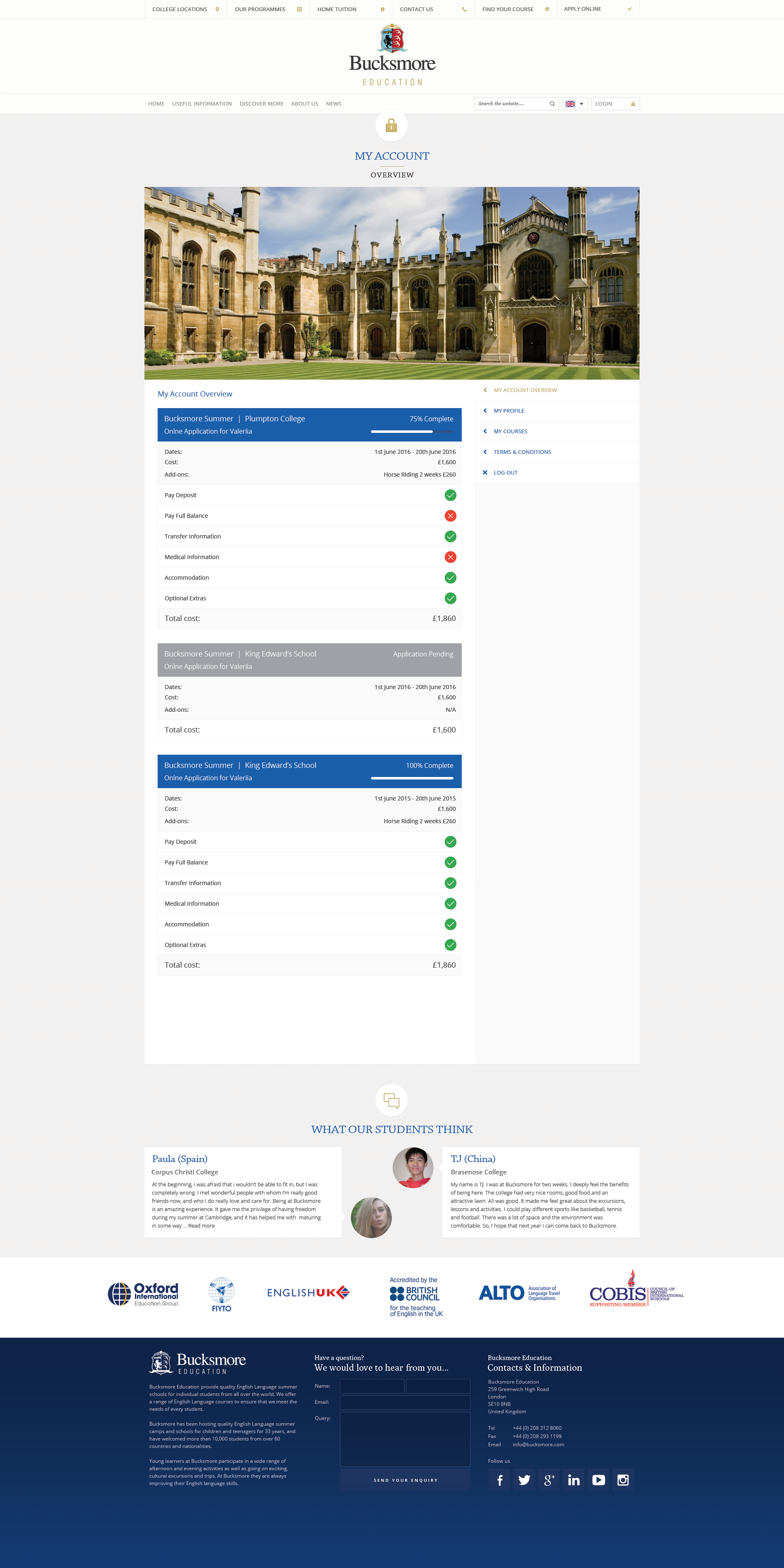Viewport: 784px width, 1568px height.
Task: Open Google Plus social link in footer
Action: (549, 1480)
